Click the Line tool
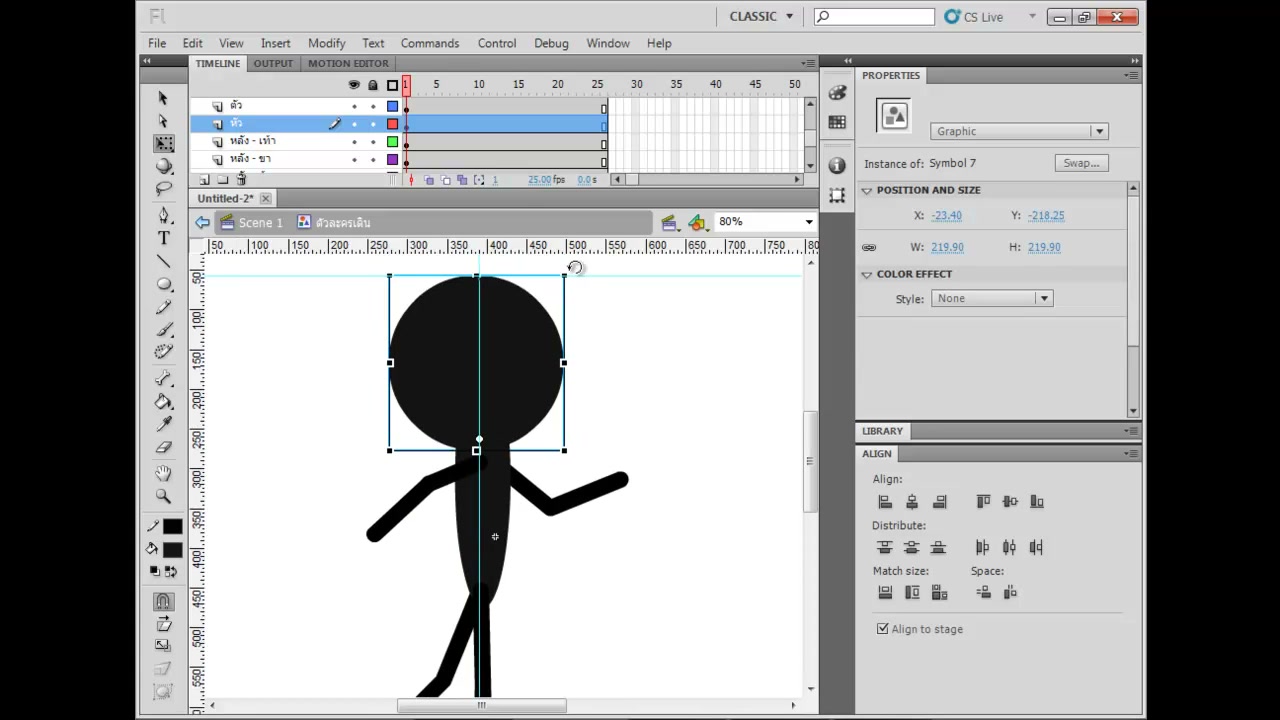The width and height of the screenshot is (1280, 720). tap(164, 261)
